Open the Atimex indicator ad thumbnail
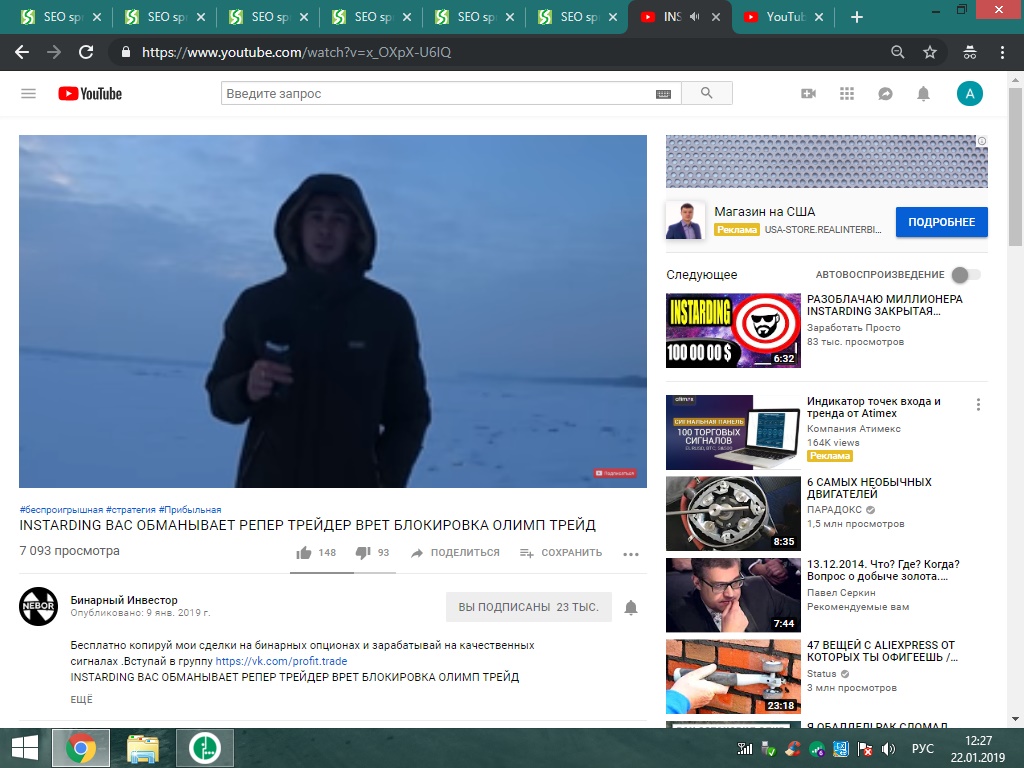The image size is (1024, 768). pyautogui.click(x=733, y=432)
